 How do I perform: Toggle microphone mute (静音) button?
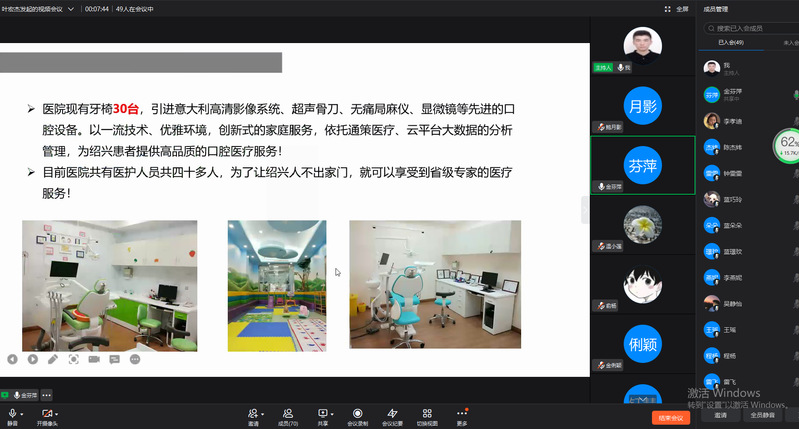pyautogui.click(x=12, y=414)
